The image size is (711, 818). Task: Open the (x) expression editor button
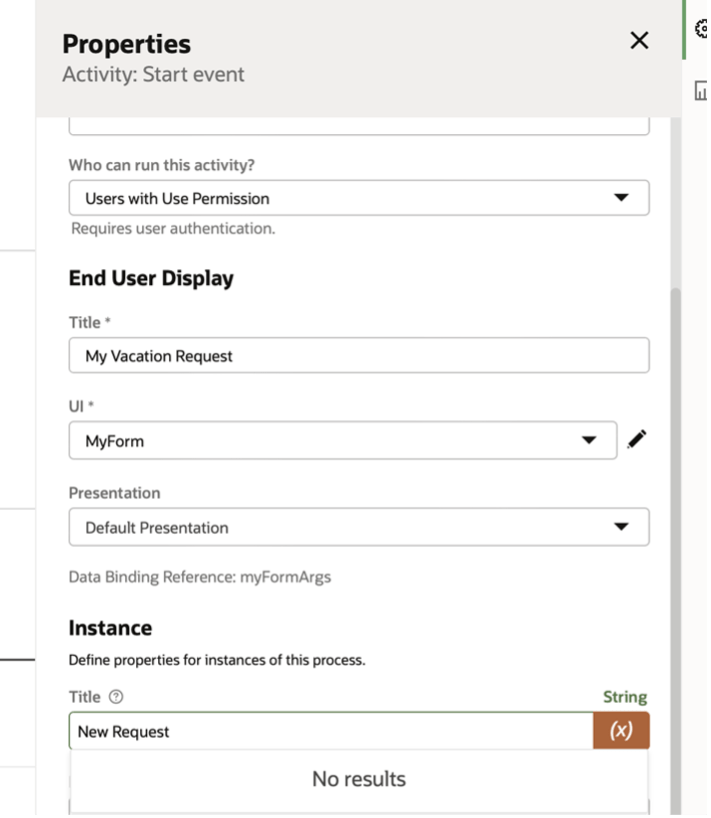click(621, 731)
